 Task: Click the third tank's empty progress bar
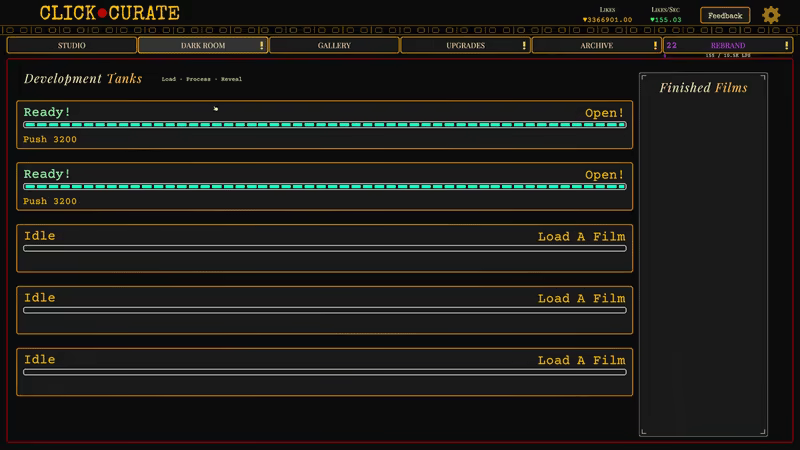click(324, 248)
